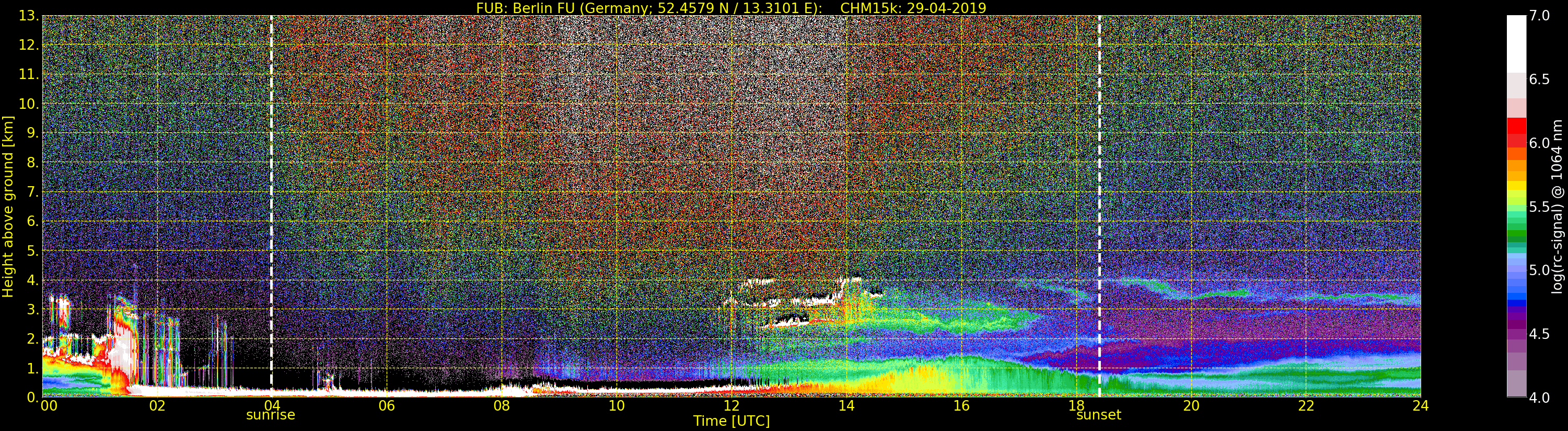Click the '20' tick on time axis
This screenshot has height=431, width=1568.
coord(1191,406)
